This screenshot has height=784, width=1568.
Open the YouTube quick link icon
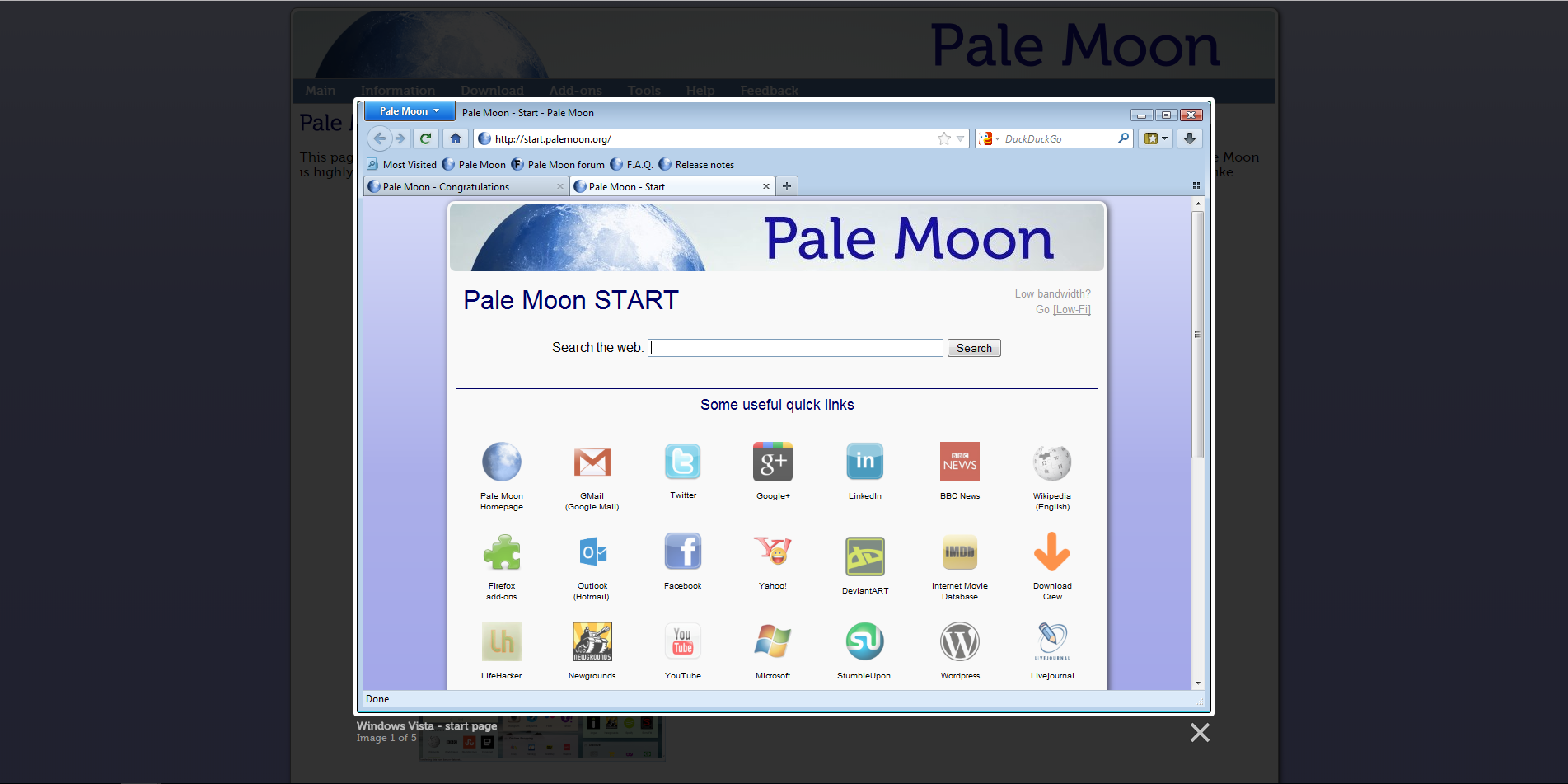pyautogui.click(x=683, y=641)
